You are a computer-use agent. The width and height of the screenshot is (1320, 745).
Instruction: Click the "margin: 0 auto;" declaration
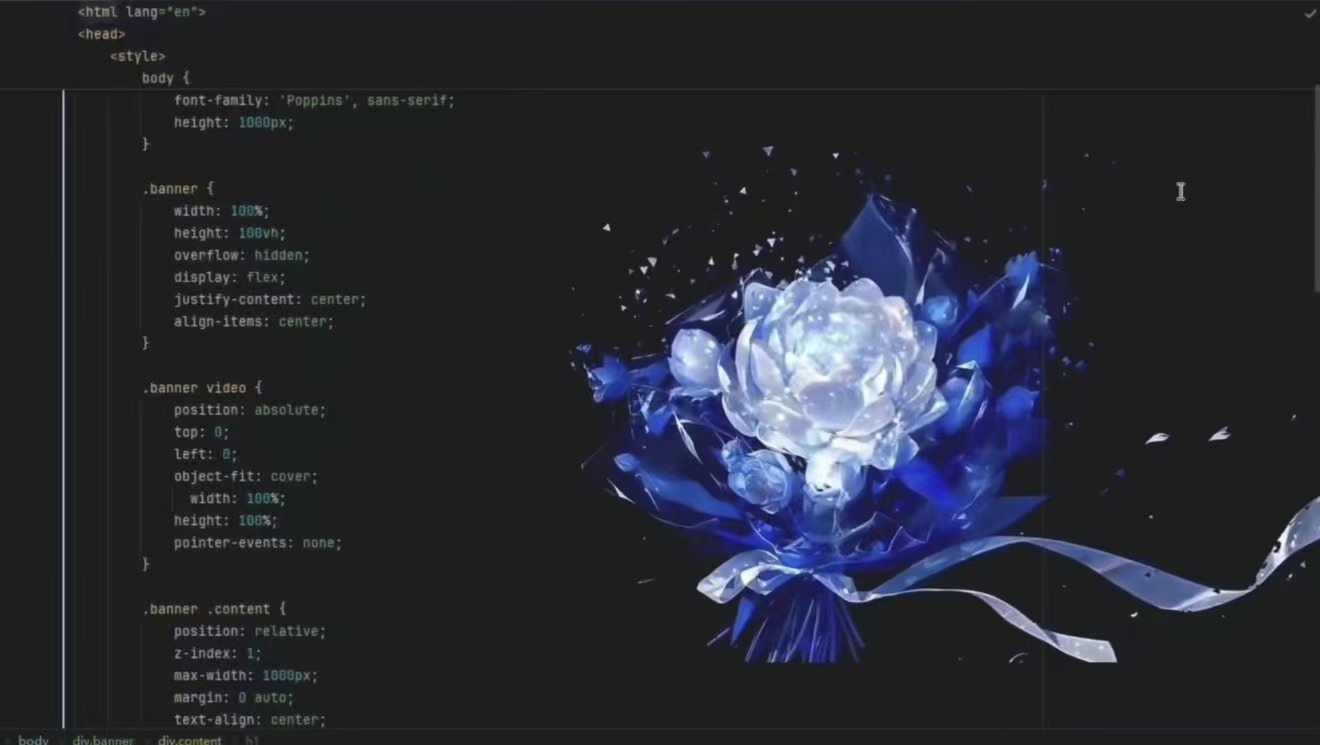click(234, 697)
